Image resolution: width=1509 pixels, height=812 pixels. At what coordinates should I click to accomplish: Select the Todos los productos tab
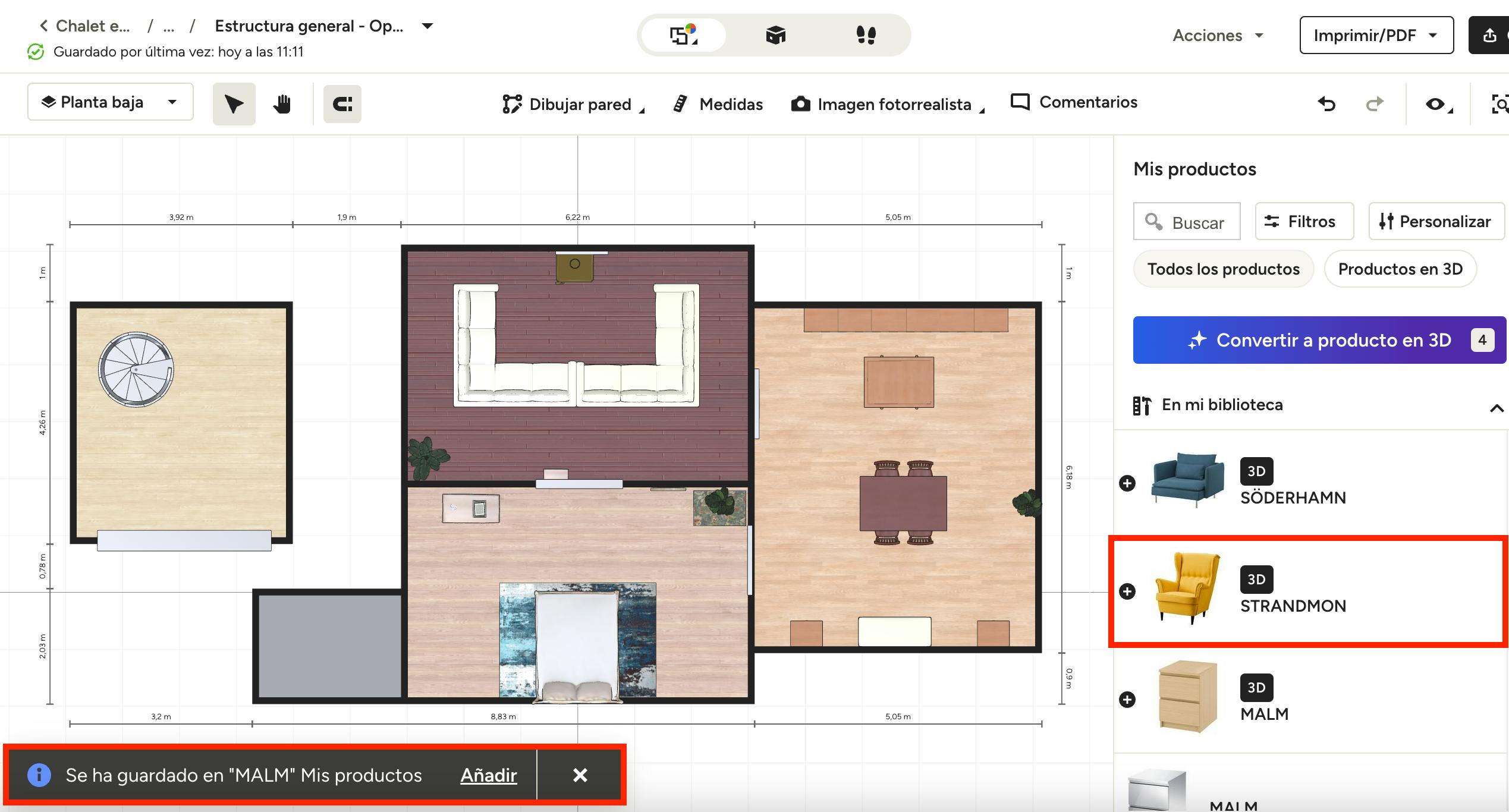1223,269
